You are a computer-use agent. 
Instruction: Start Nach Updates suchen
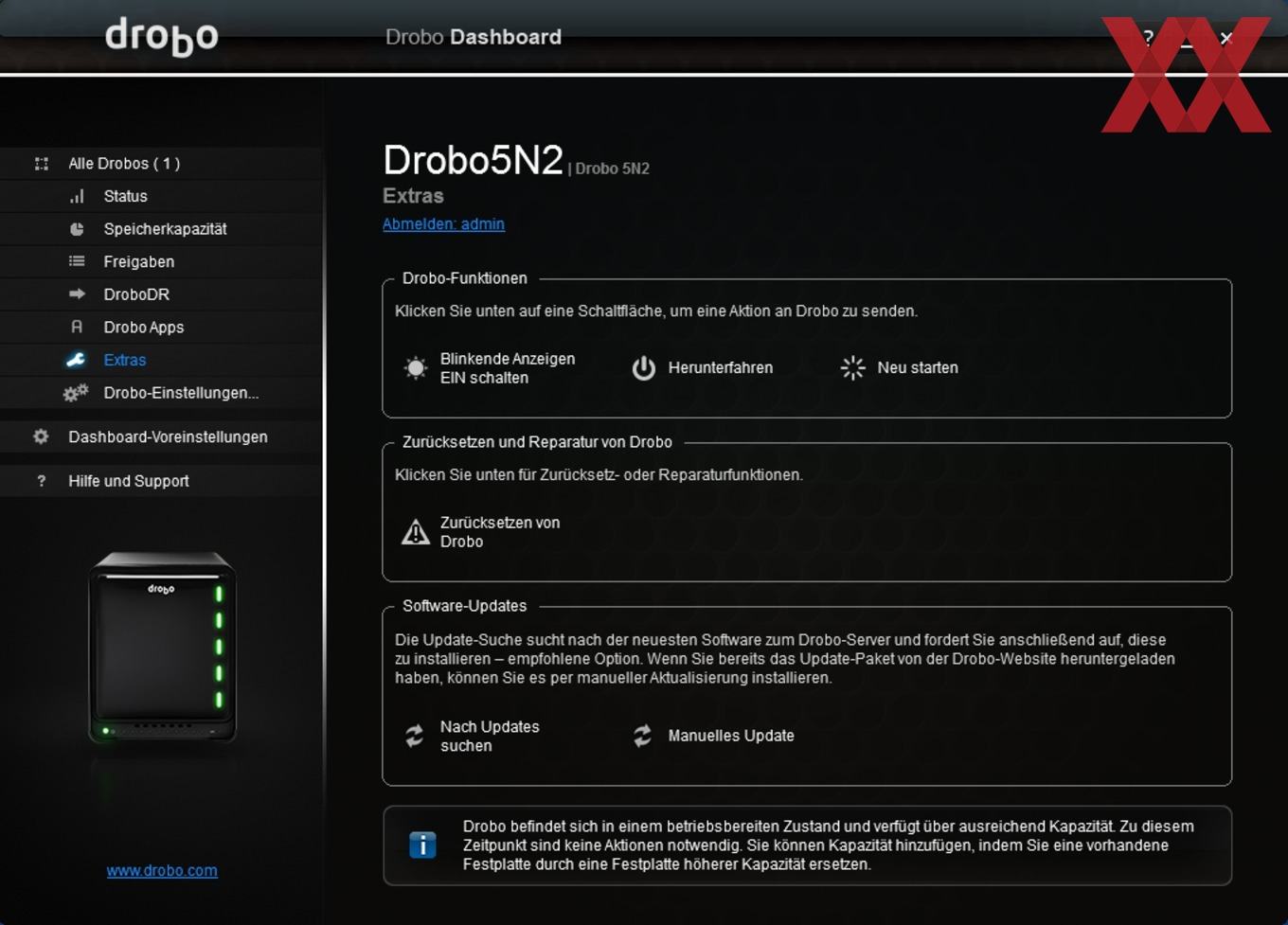(472, 736)
